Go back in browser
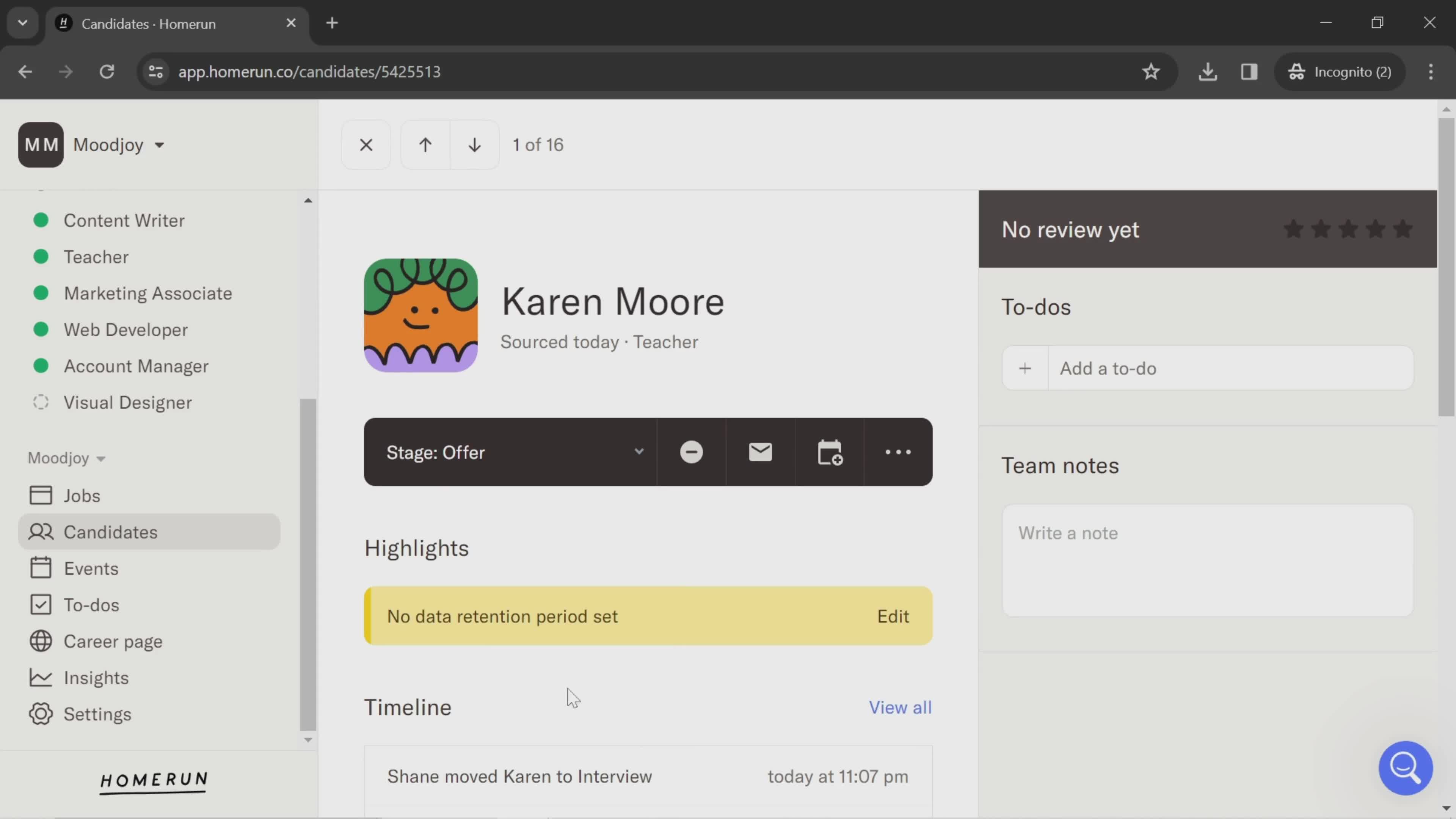Screen dimensions: 1456x819 25,72
